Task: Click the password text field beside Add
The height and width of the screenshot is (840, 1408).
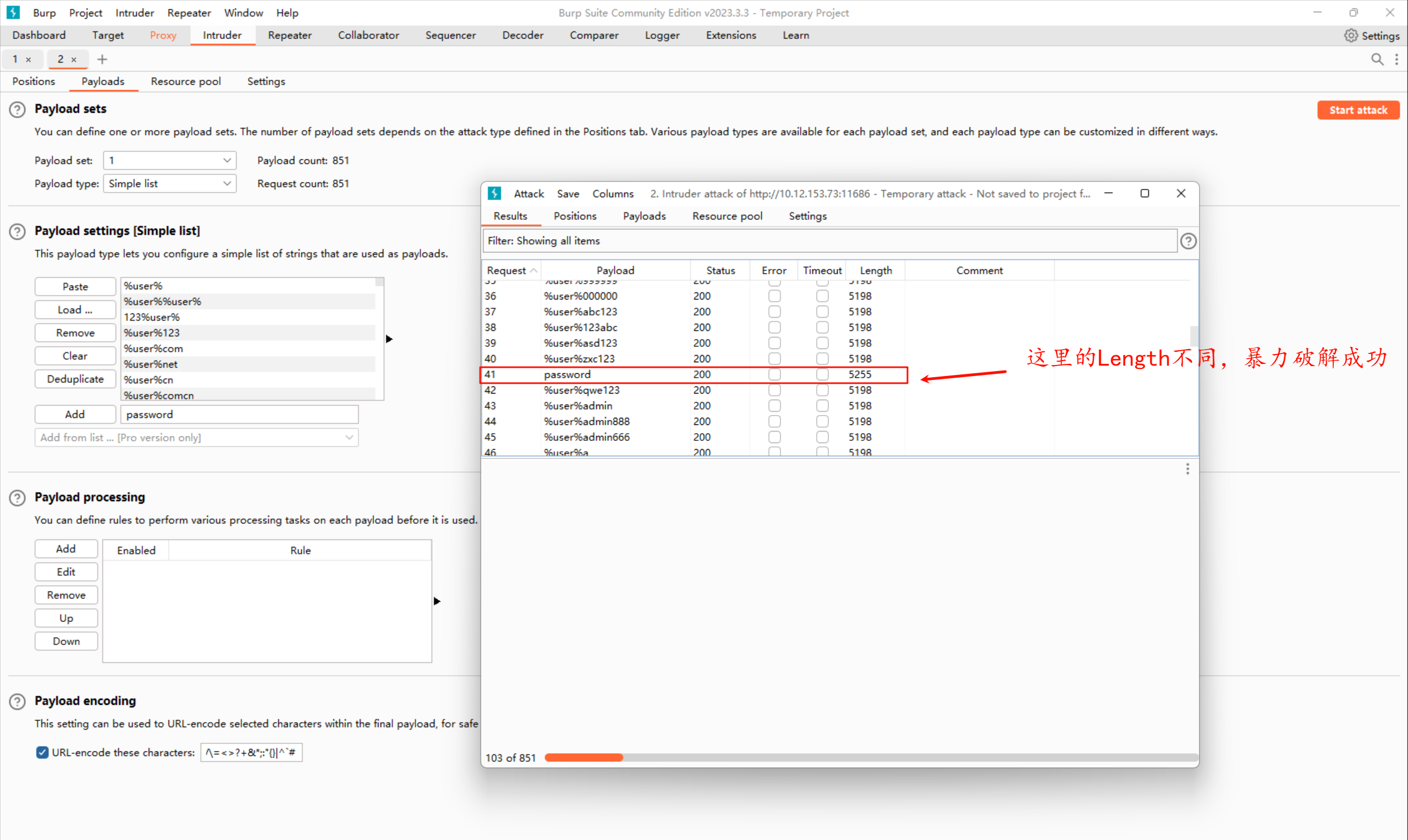Action: pos(239,415)
